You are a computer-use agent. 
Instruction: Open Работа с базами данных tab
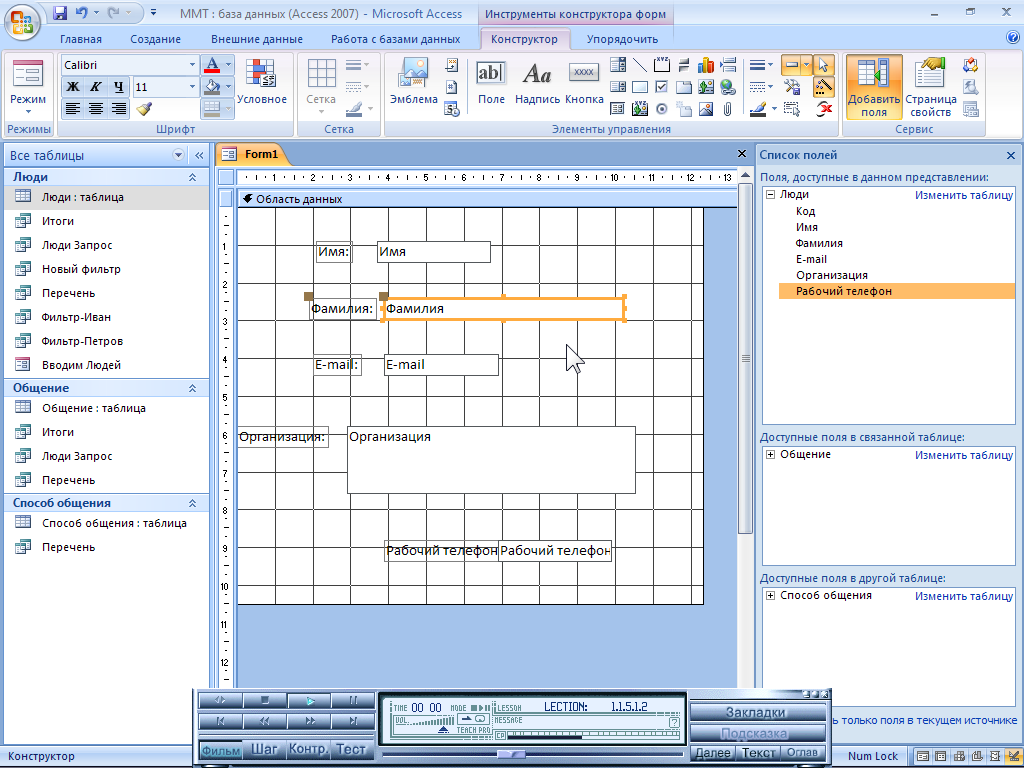[x=395, y=39]
